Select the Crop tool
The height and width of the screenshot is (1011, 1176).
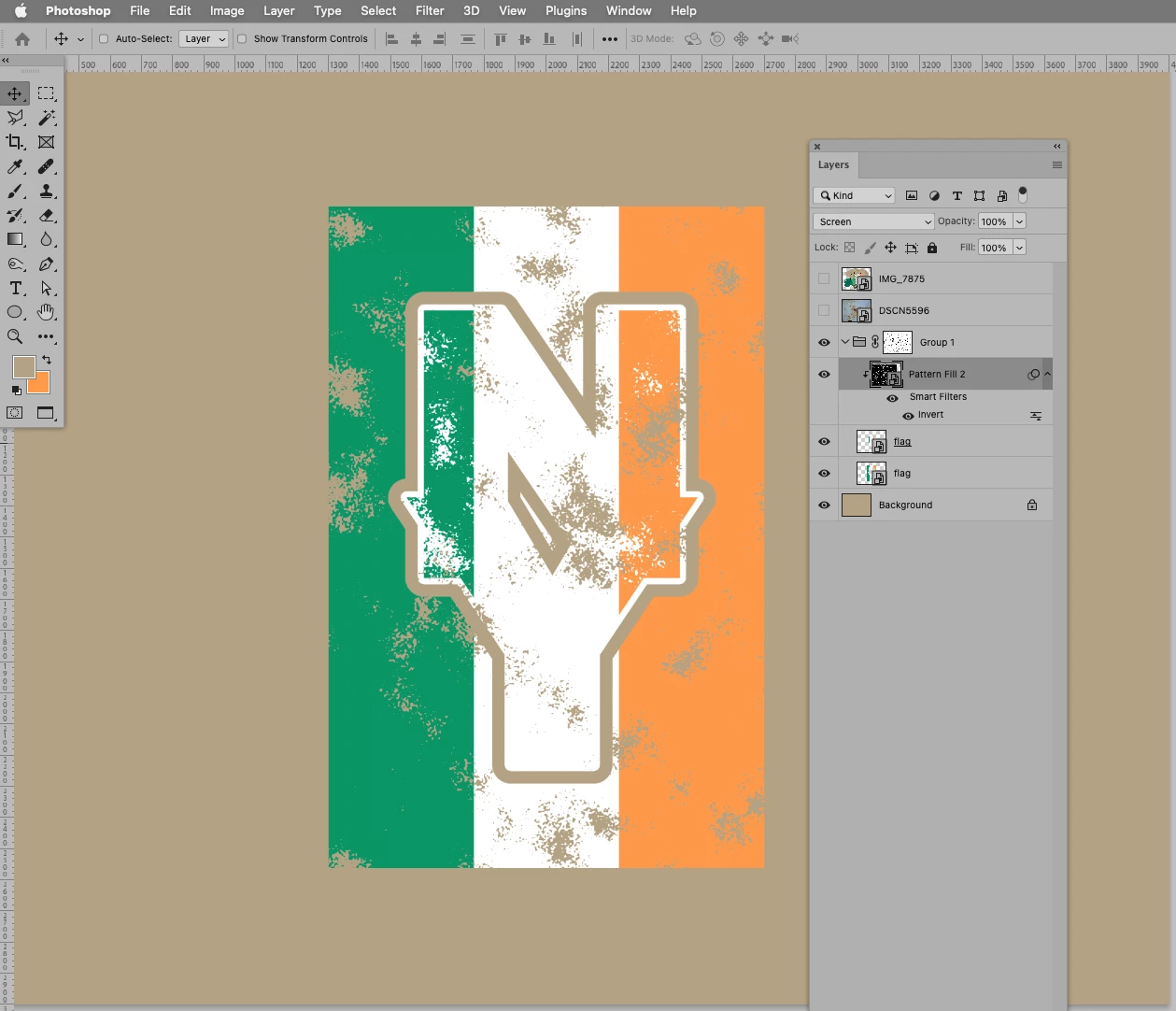tap(15, 142)
